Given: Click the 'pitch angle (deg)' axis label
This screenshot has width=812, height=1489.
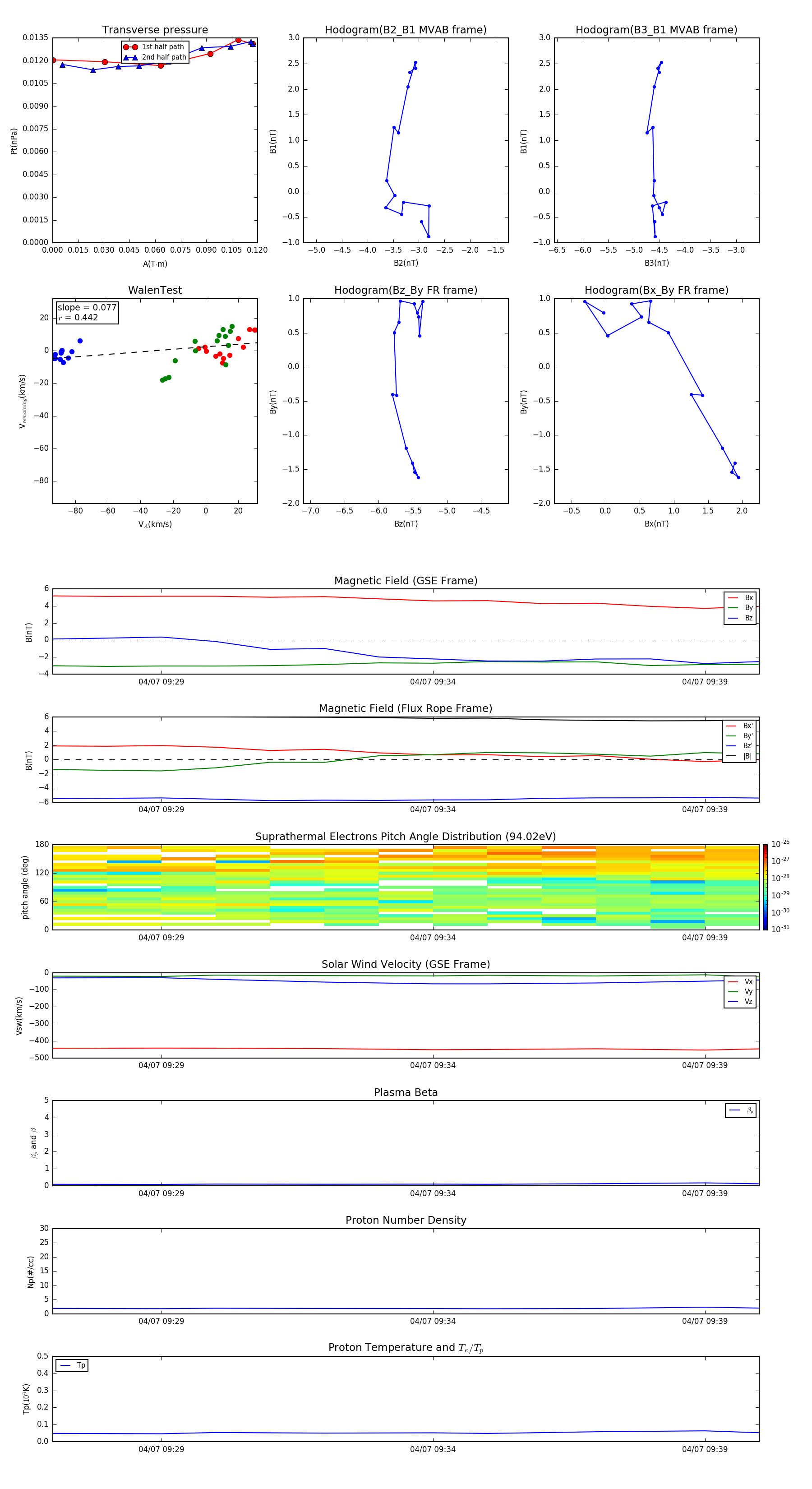Looking at the screenshot, I should pyautogui.click(x=25, y=887).
